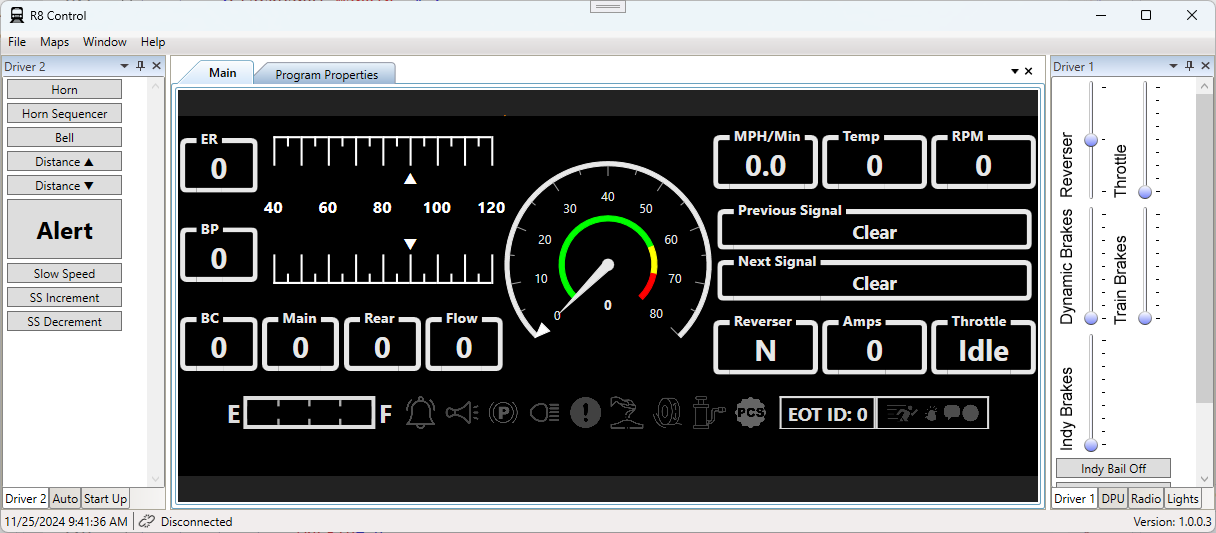Open the Maps menu
The height and width of the screenshot is (533, 1216).
point(54,42)
